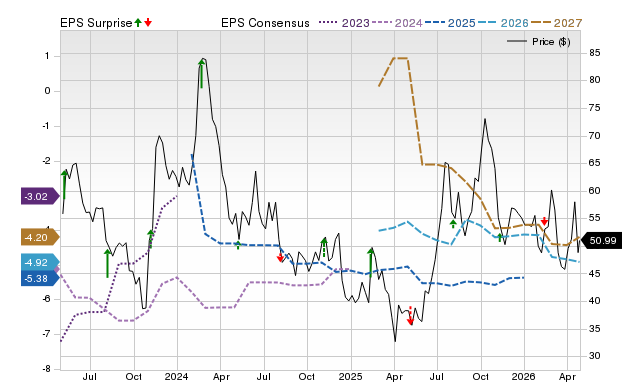Toggle the 2023 consensus legend entry
Screen dimensions: 640x382
(x=344, y=23)
